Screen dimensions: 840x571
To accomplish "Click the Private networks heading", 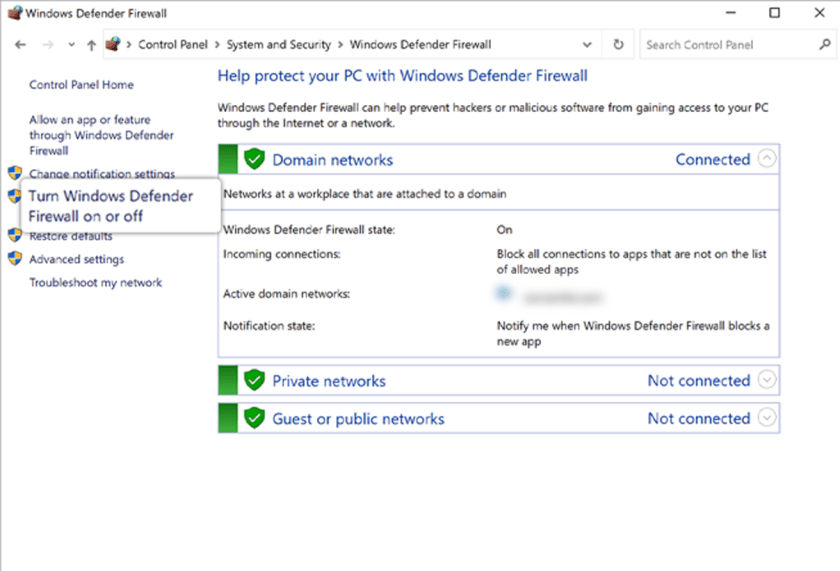I will 329,381.
